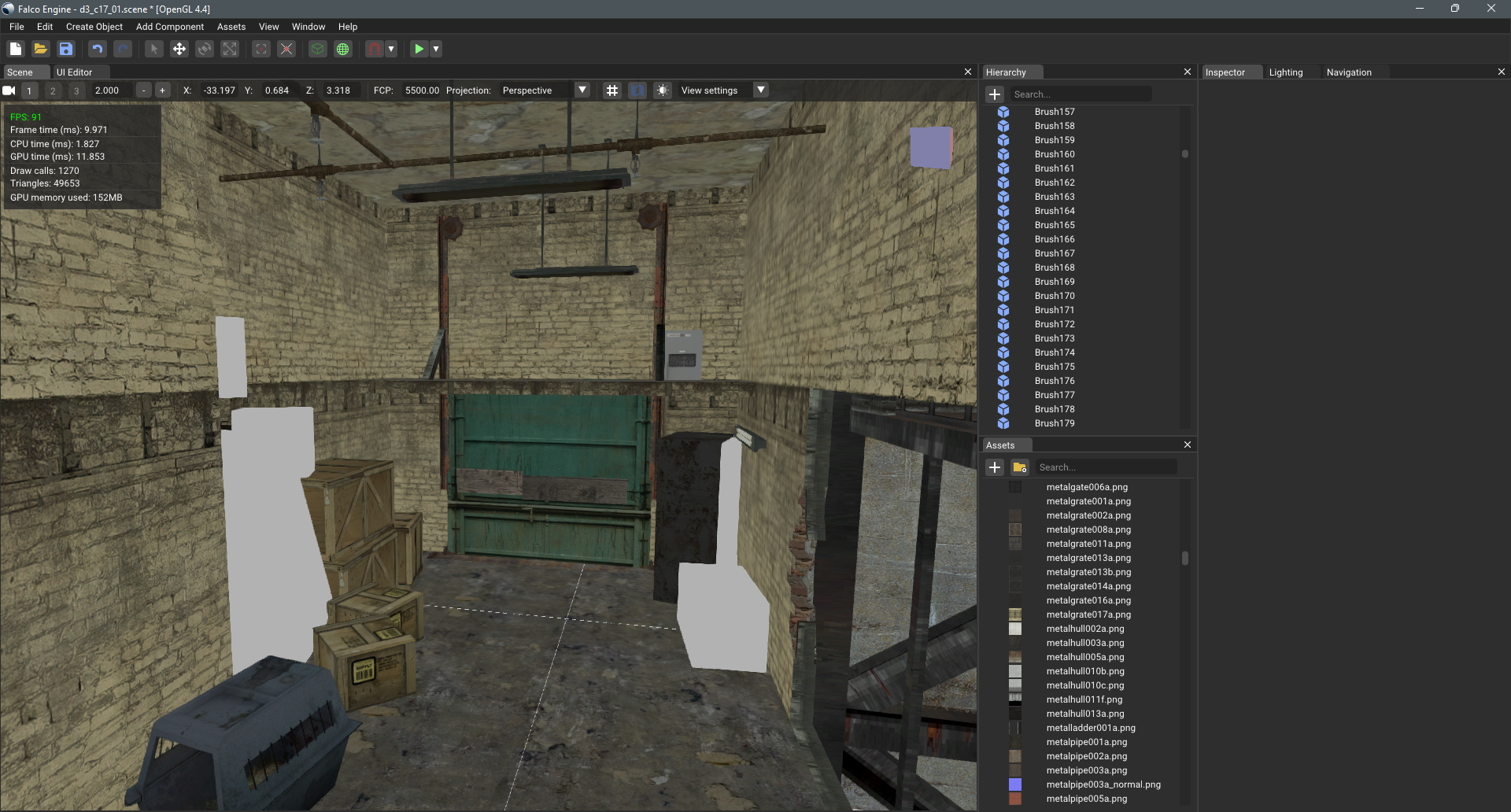The image size is (1511, 812).
Task: Increase camera speed with plus button
Action: click(163, 90)
